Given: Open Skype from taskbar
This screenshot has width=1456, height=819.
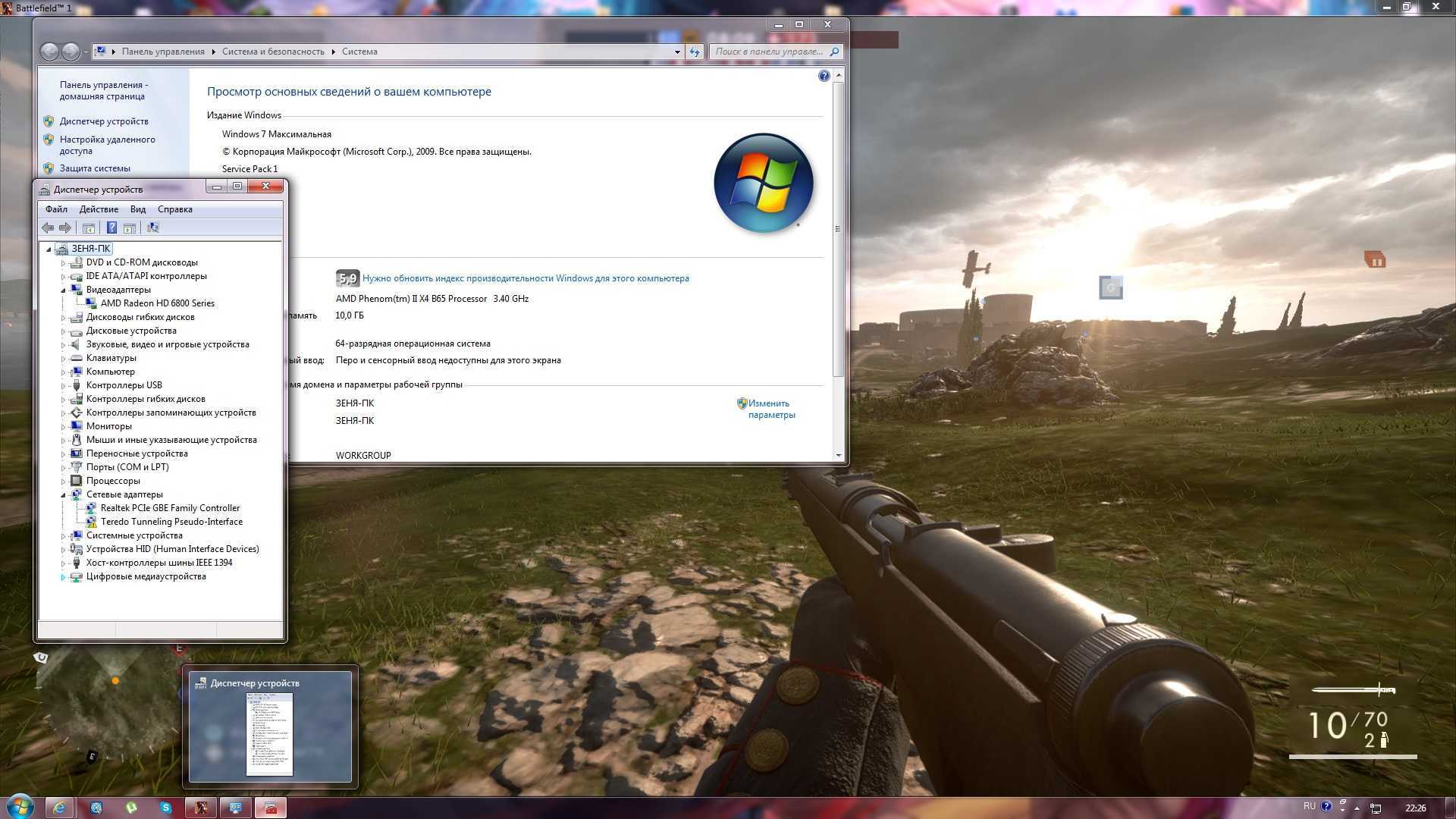Looking at the screenshot, I should coord(166,808).
